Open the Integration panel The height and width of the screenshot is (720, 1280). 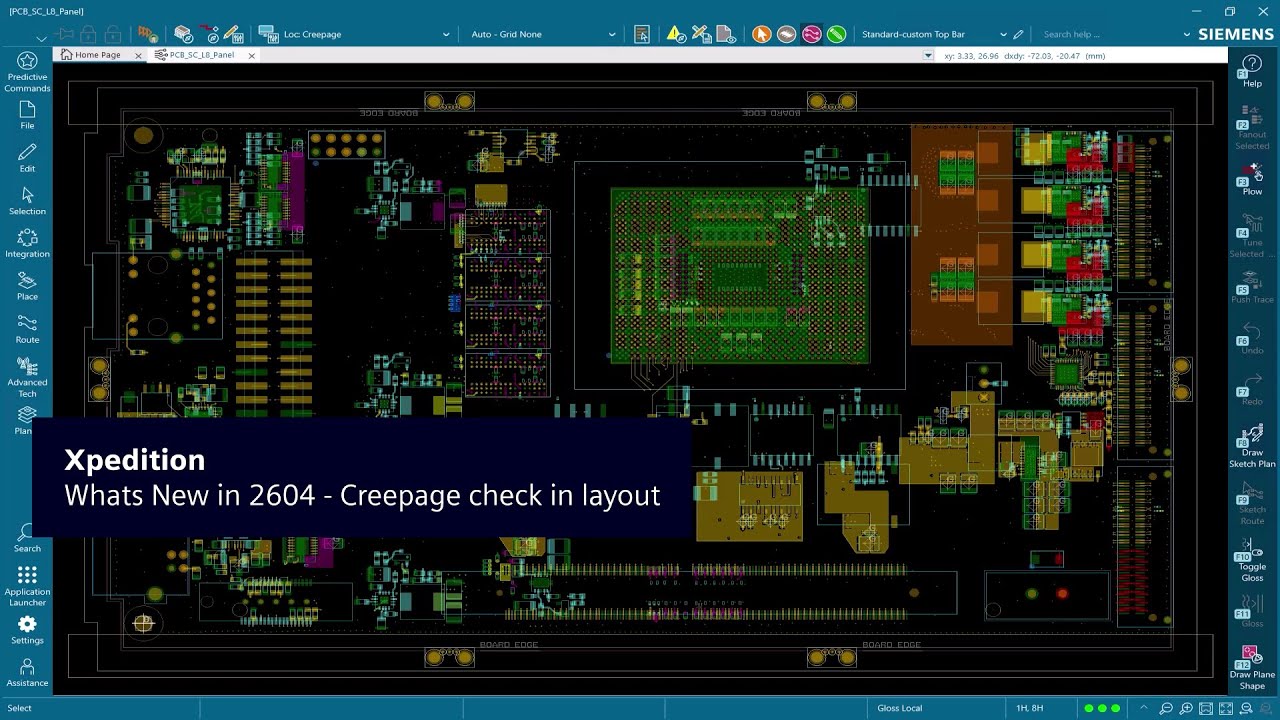click(27, 243)
